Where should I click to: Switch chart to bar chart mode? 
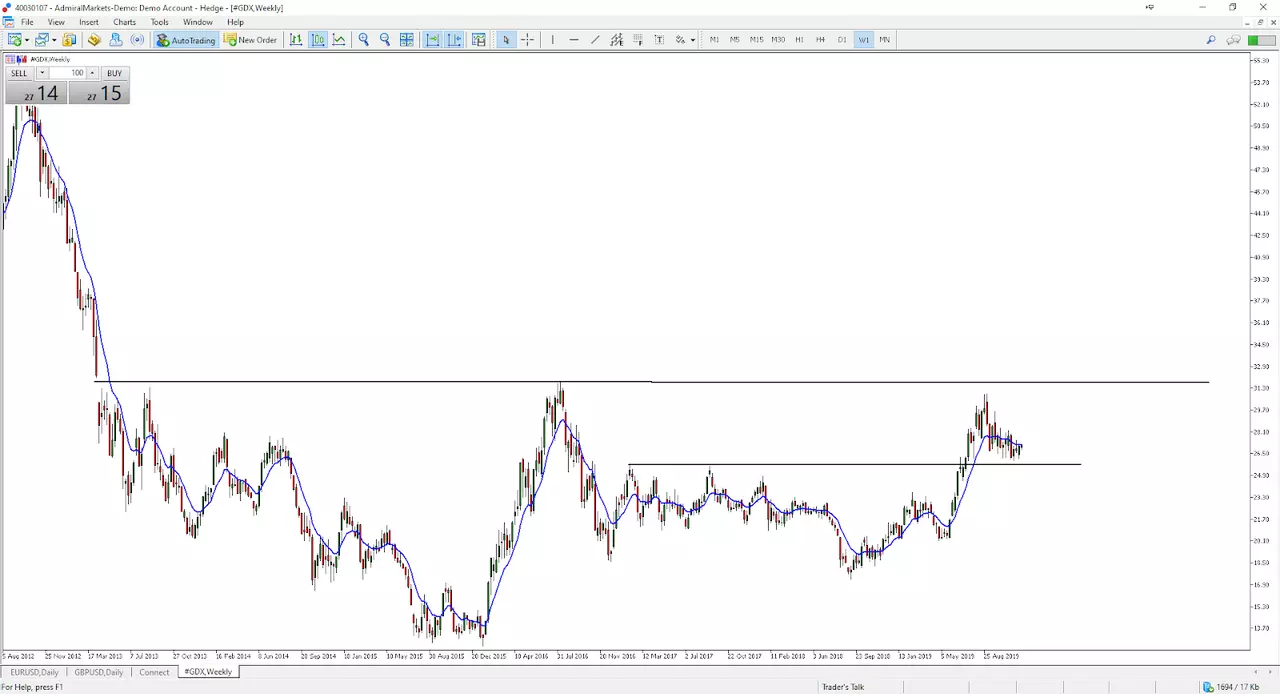click(296, 40)
